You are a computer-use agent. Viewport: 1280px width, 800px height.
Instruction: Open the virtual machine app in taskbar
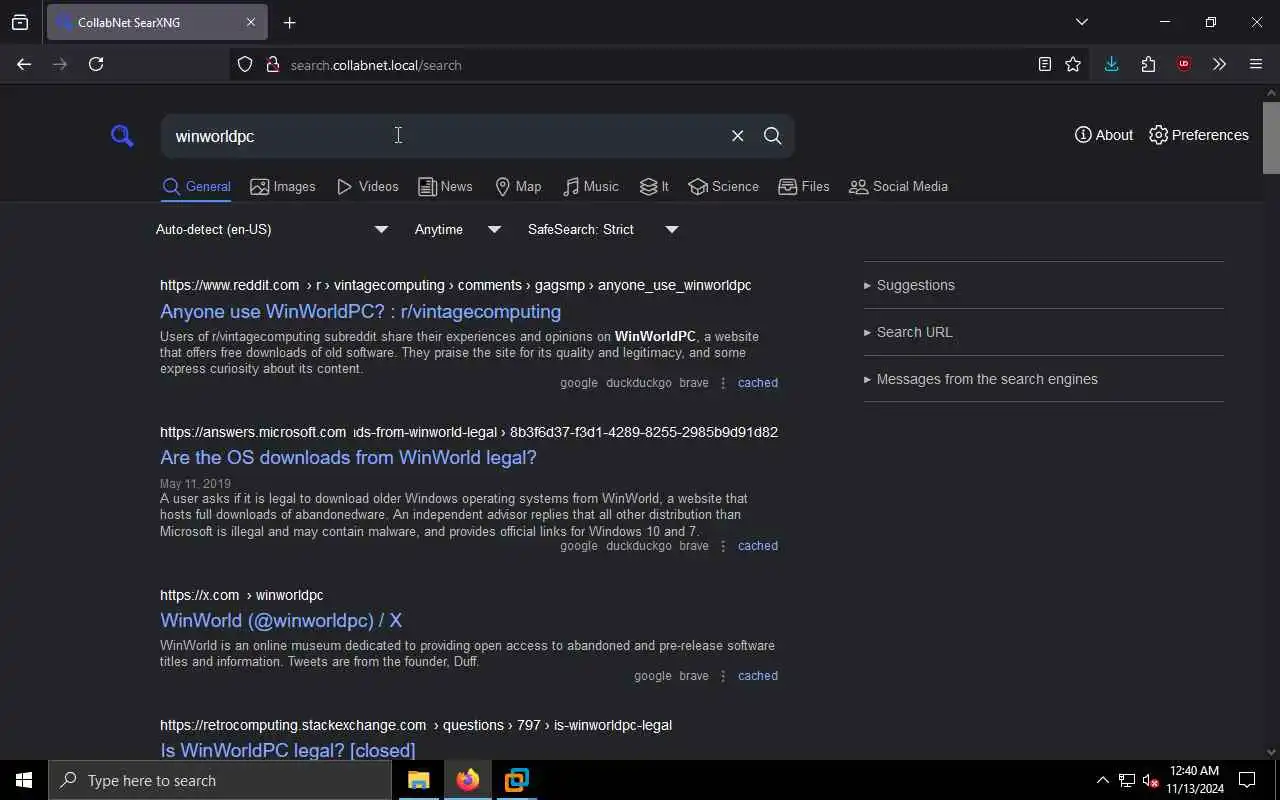click(x=517, y=780)
